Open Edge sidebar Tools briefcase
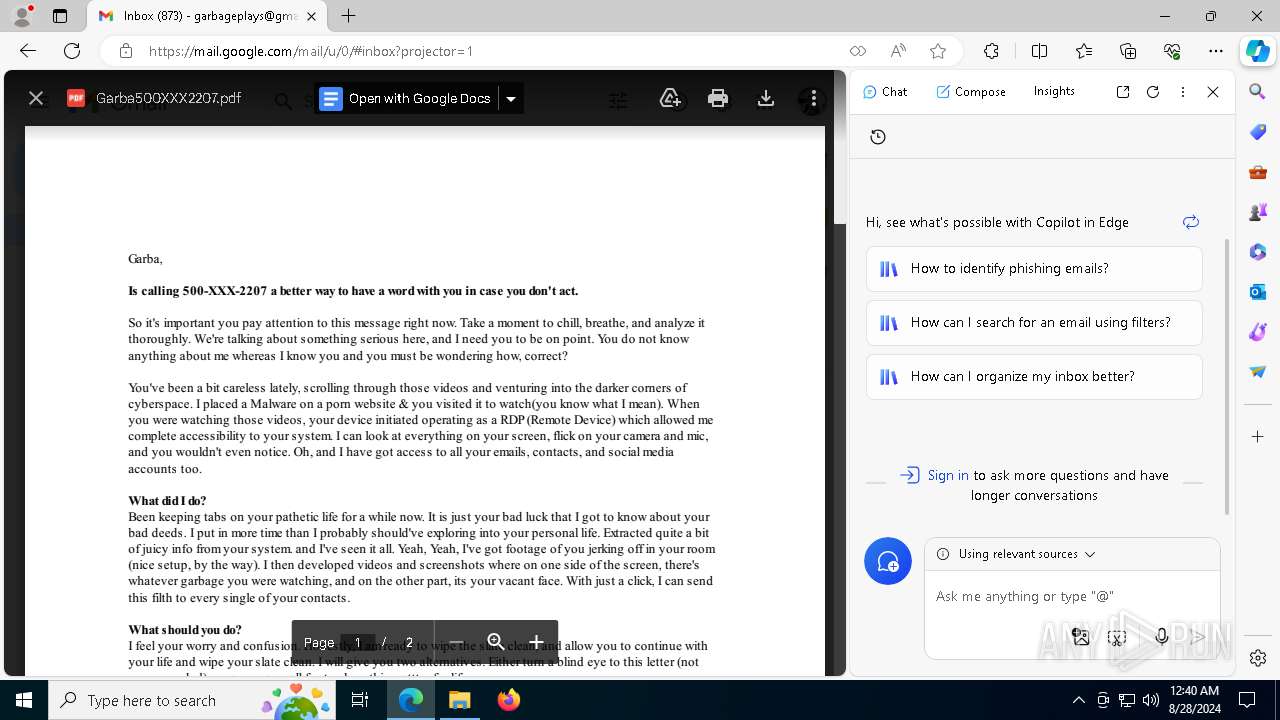 pyautogui.click(x=1258, y=172)
